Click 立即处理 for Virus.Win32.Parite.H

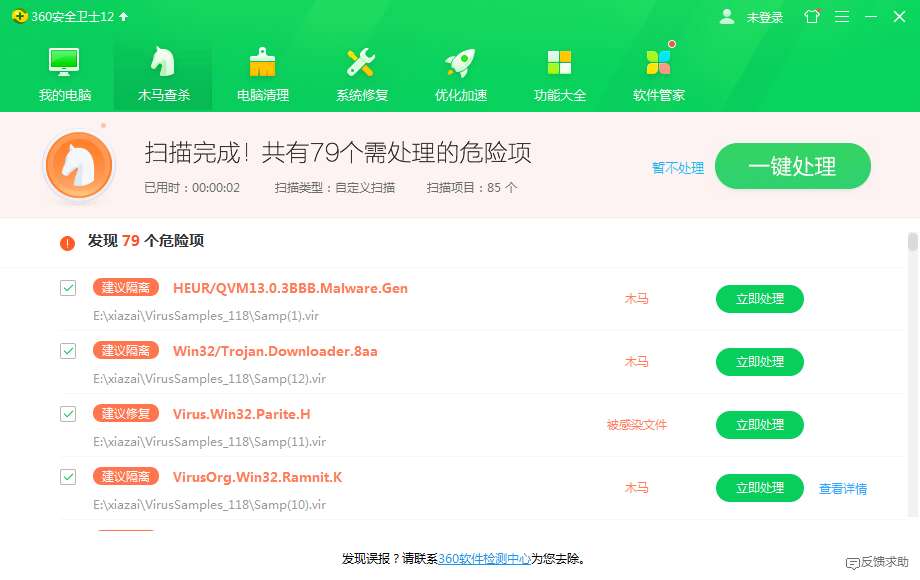(760, 425)
